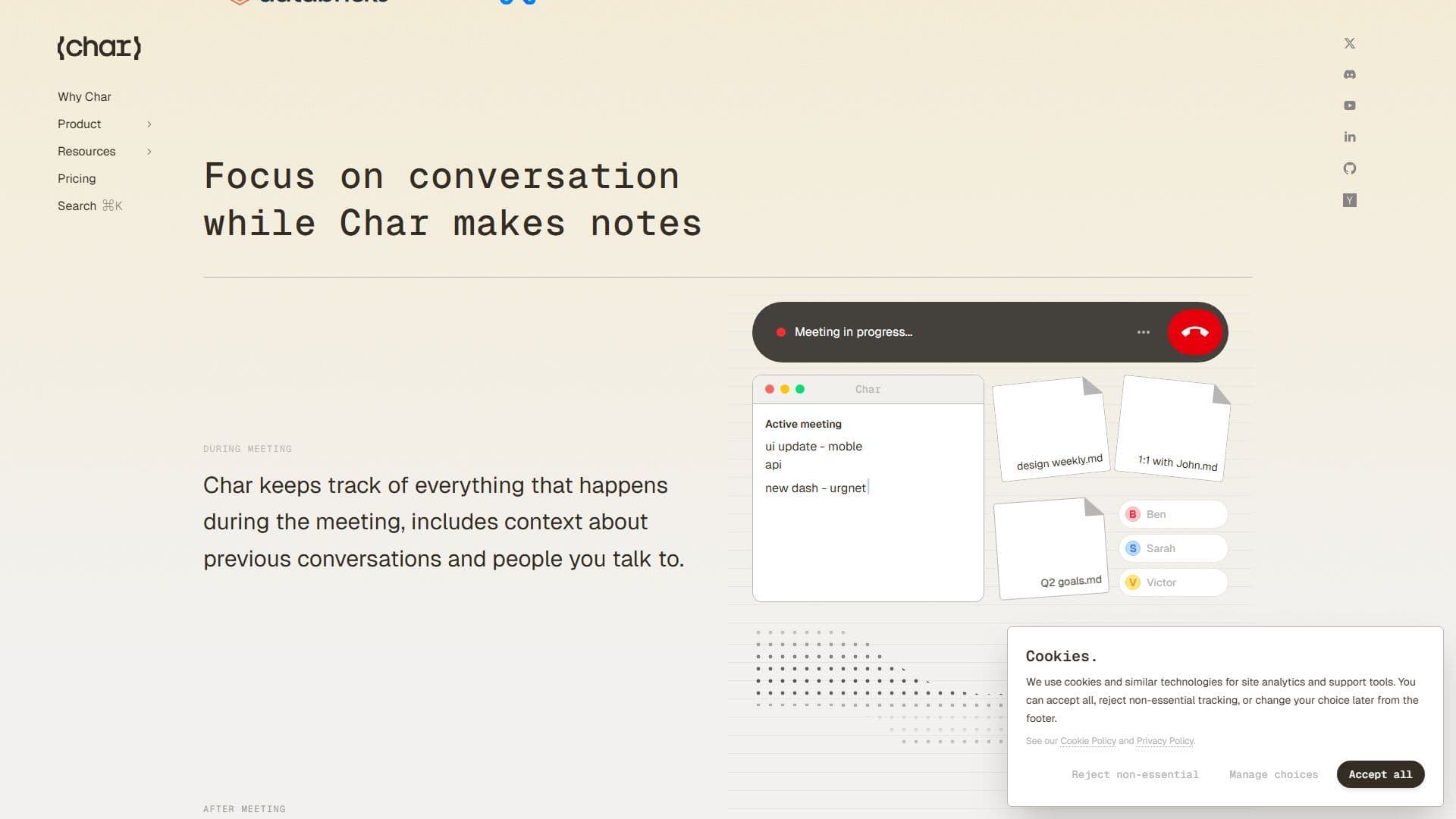Image resolution: width=1456 pixels, height=819 pixels.
Task: Open the Privacy Policy link
Action: pos(1165,741)
